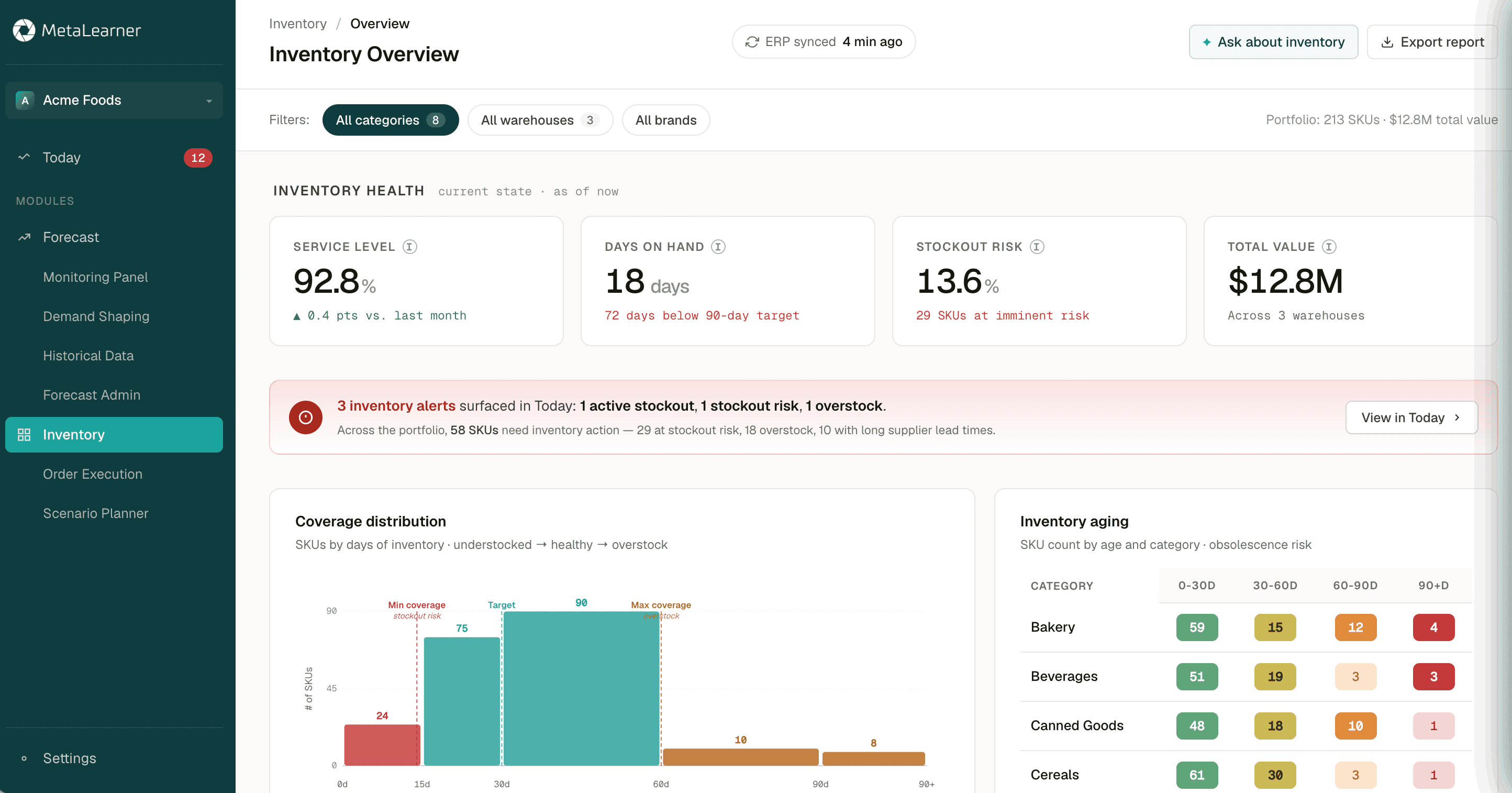
Task: Click the red alert circle icon
Action: (305, 417)
